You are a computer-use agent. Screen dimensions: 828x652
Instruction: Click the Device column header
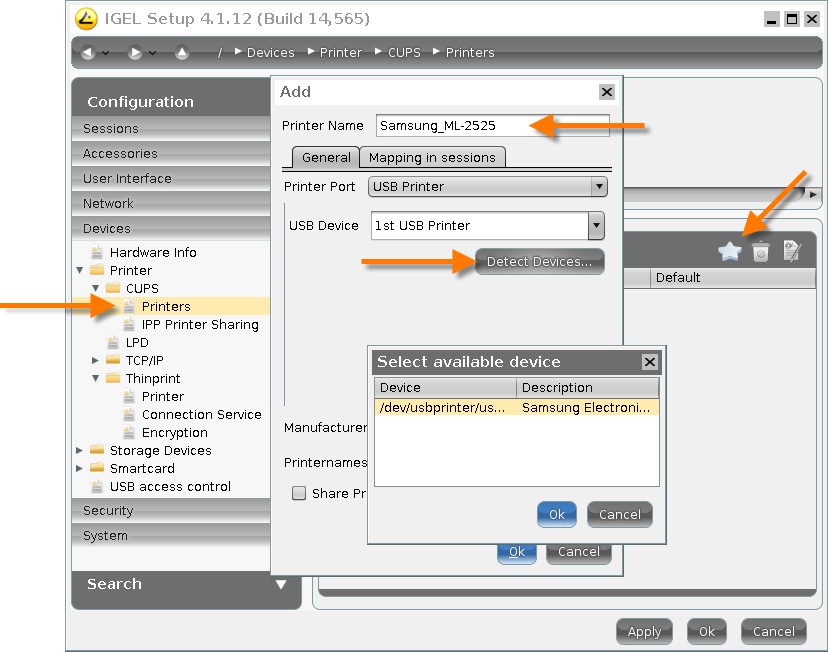pos(445,388)
